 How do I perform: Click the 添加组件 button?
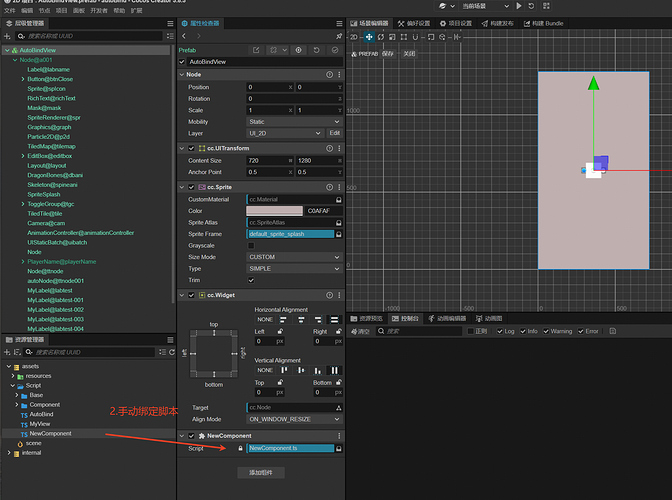[259, 471]
